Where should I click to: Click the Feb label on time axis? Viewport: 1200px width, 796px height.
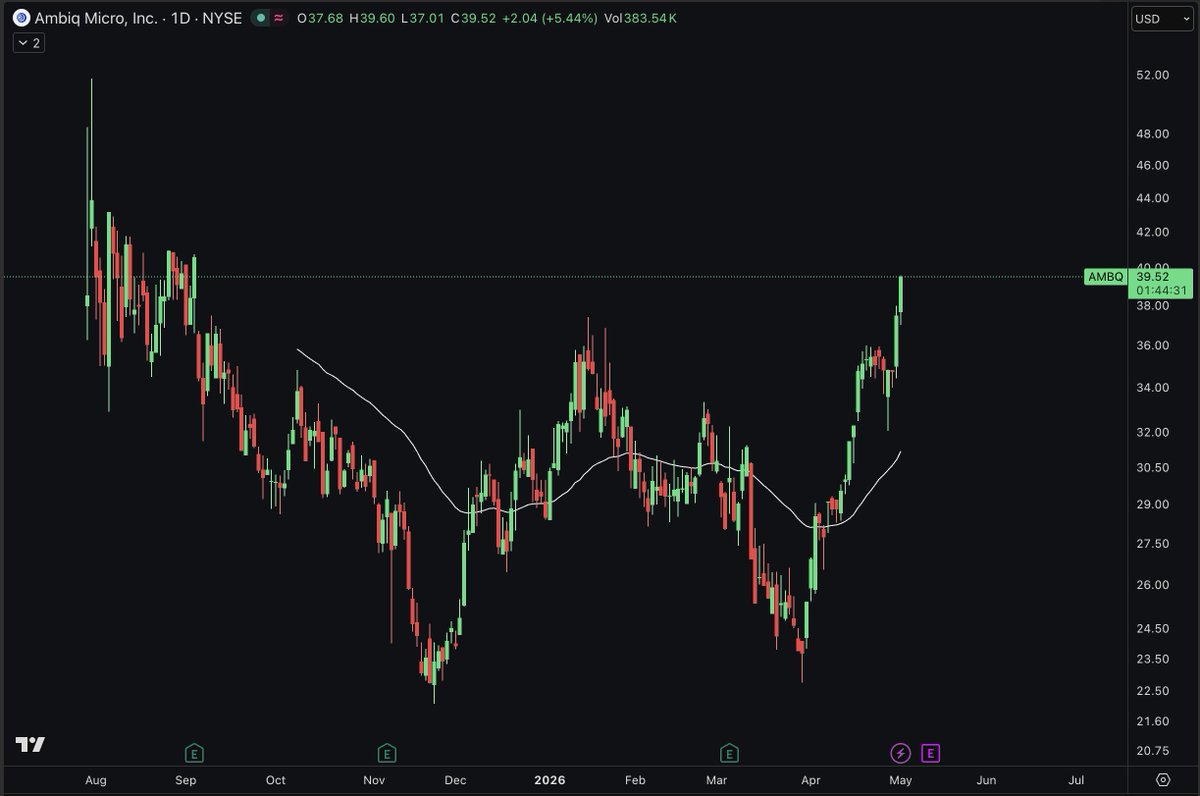pyautogui.click(x=635, y=780)
